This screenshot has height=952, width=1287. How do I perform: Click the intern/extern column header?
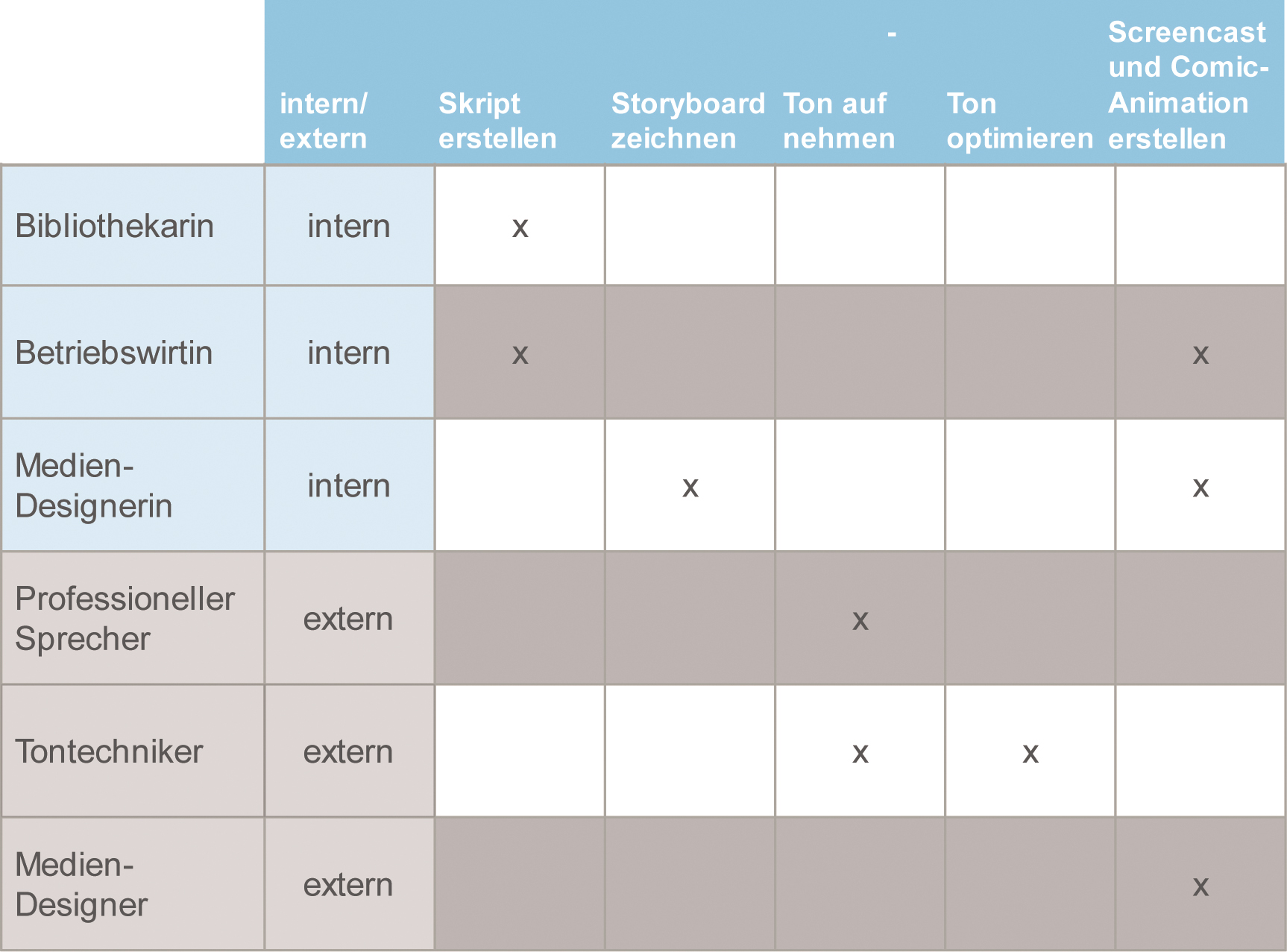324,121
